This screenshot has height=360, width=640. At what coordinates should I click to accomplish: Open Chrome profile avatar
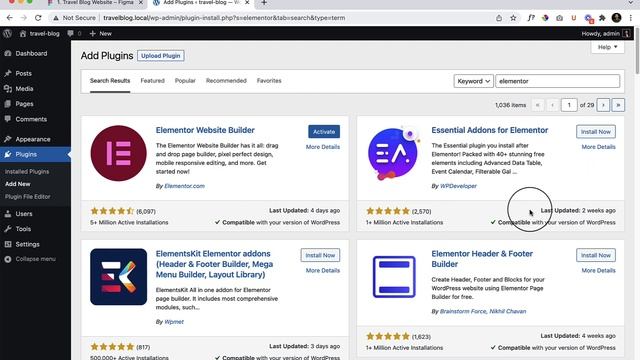coord(616,18)
